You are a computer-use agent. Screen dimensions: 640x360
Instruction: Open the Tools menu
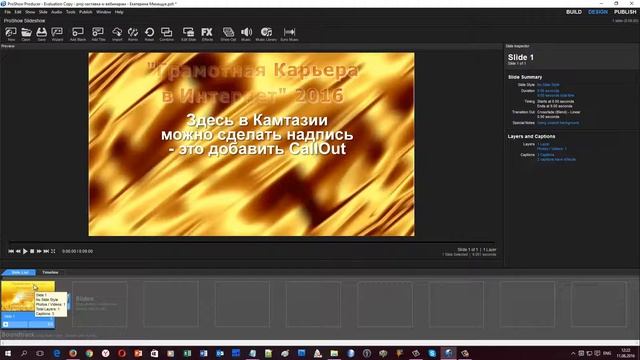71,12
